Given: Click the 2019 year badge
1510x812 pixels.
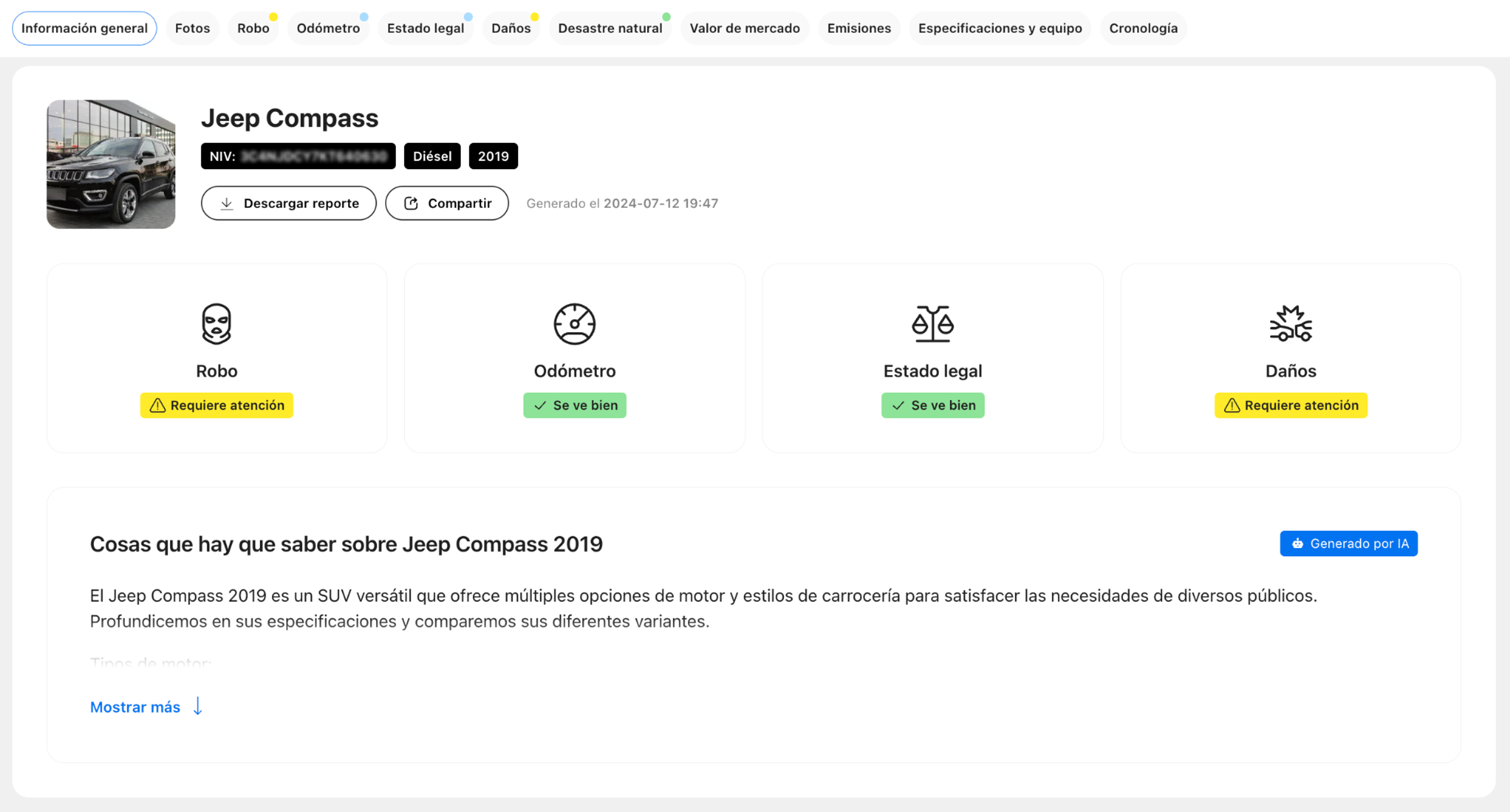Looking at the screenshot, I should point(494,156).
